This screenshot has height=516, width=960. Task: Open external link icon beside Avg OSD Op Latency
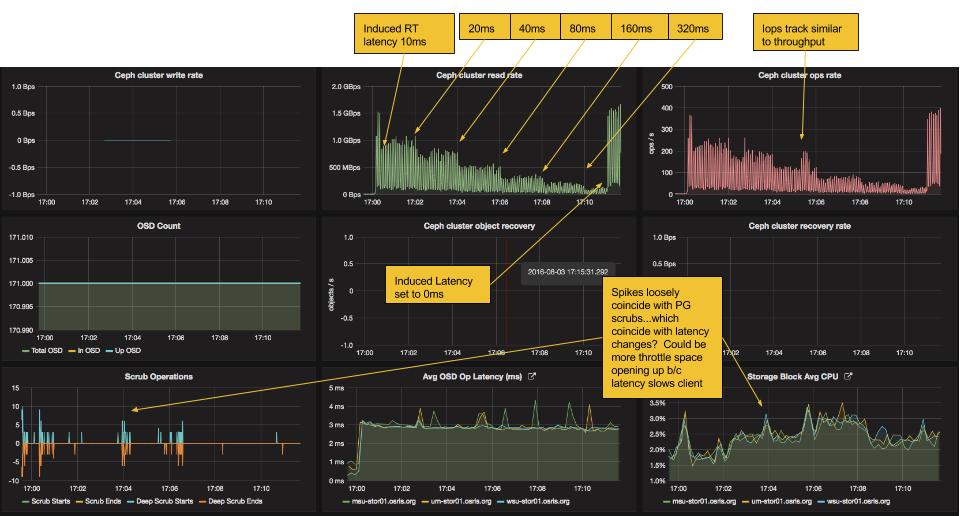(532, 377)
